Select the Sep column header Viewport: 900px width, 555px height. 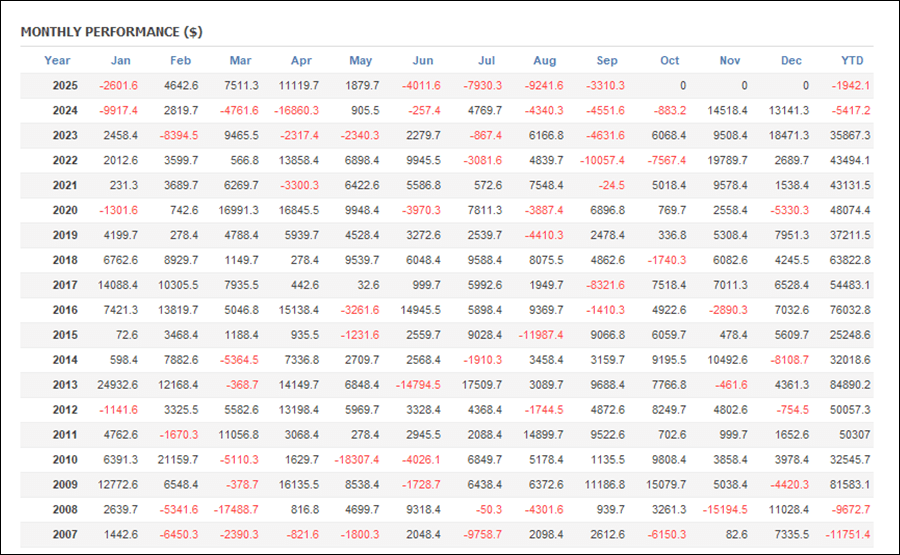point(607,61)
